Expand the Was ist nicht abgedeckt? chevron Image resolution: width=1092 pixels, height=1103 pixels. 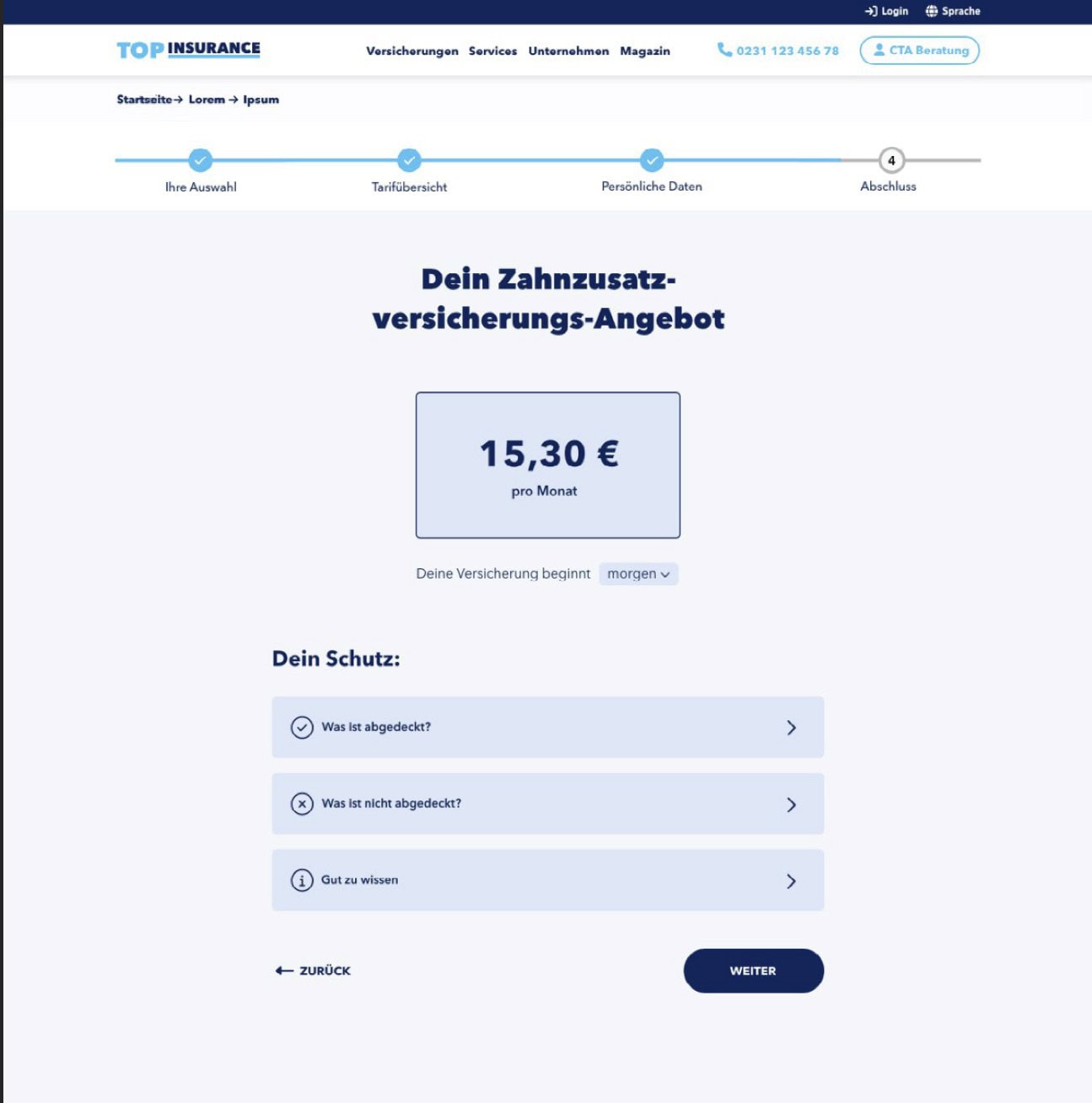click(791, 804)
